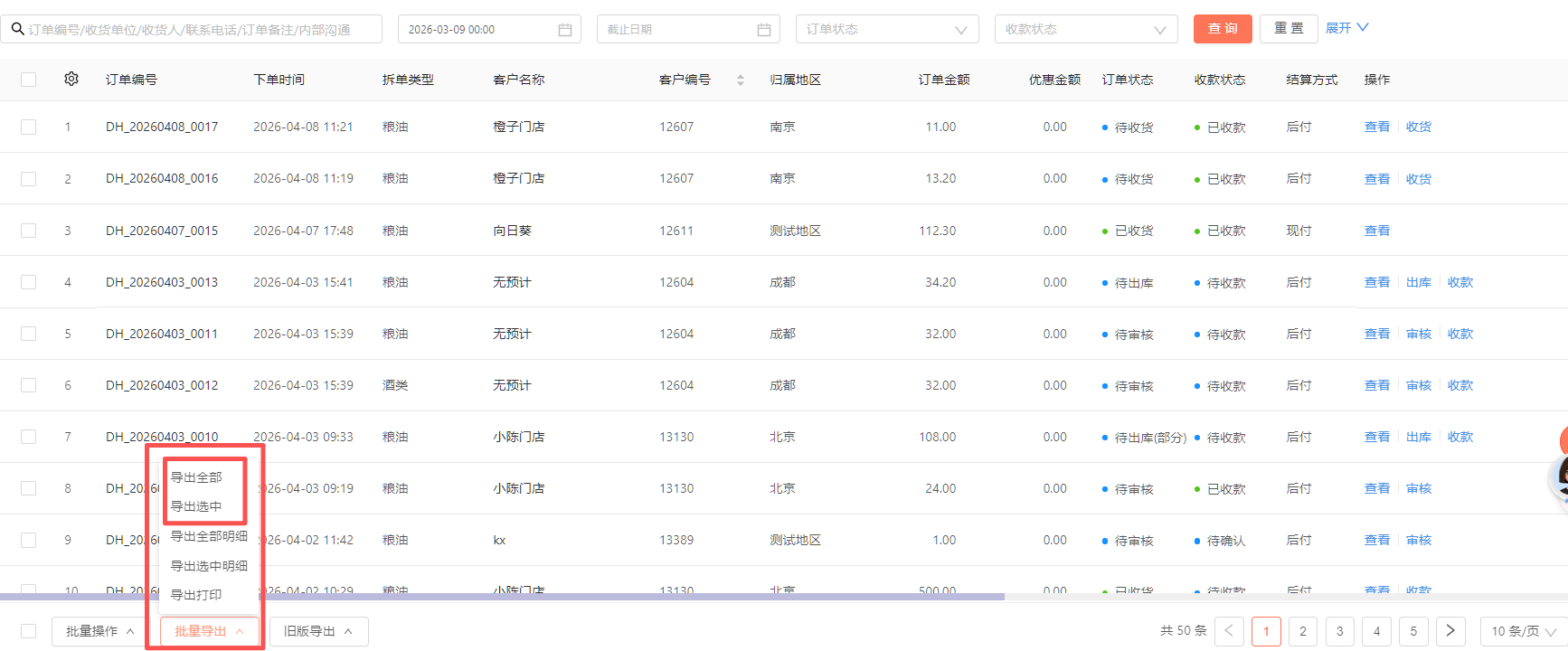Tick the select-all header checkbox
The height and width of the screenshot is (651, 1568).
click(29, 80)
